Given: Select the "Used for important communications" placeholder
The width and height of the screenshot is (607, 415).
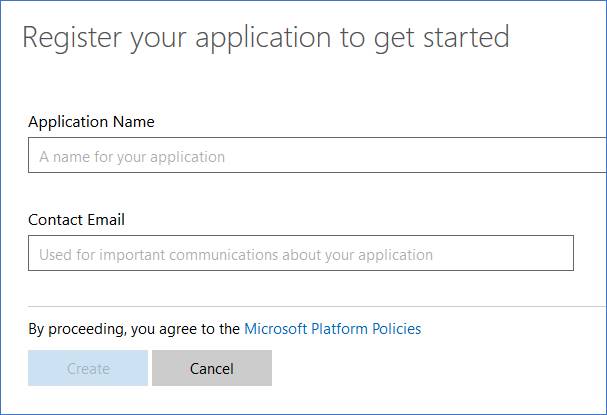Looking at the screenshot, I should tap(236, 255).
